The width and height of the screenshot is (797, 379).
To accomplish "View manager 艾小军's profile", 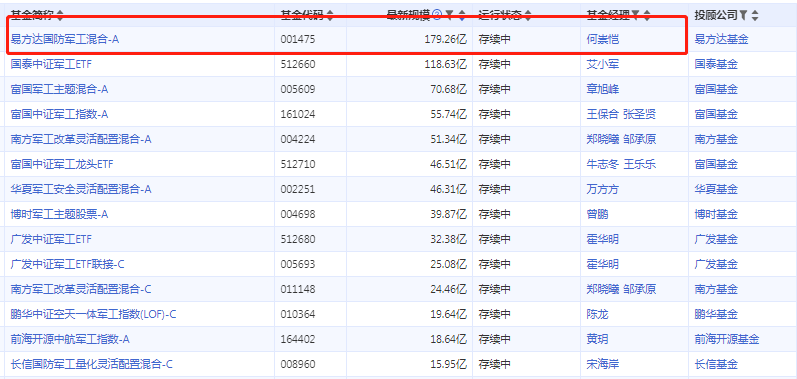I will coord(602,64).
